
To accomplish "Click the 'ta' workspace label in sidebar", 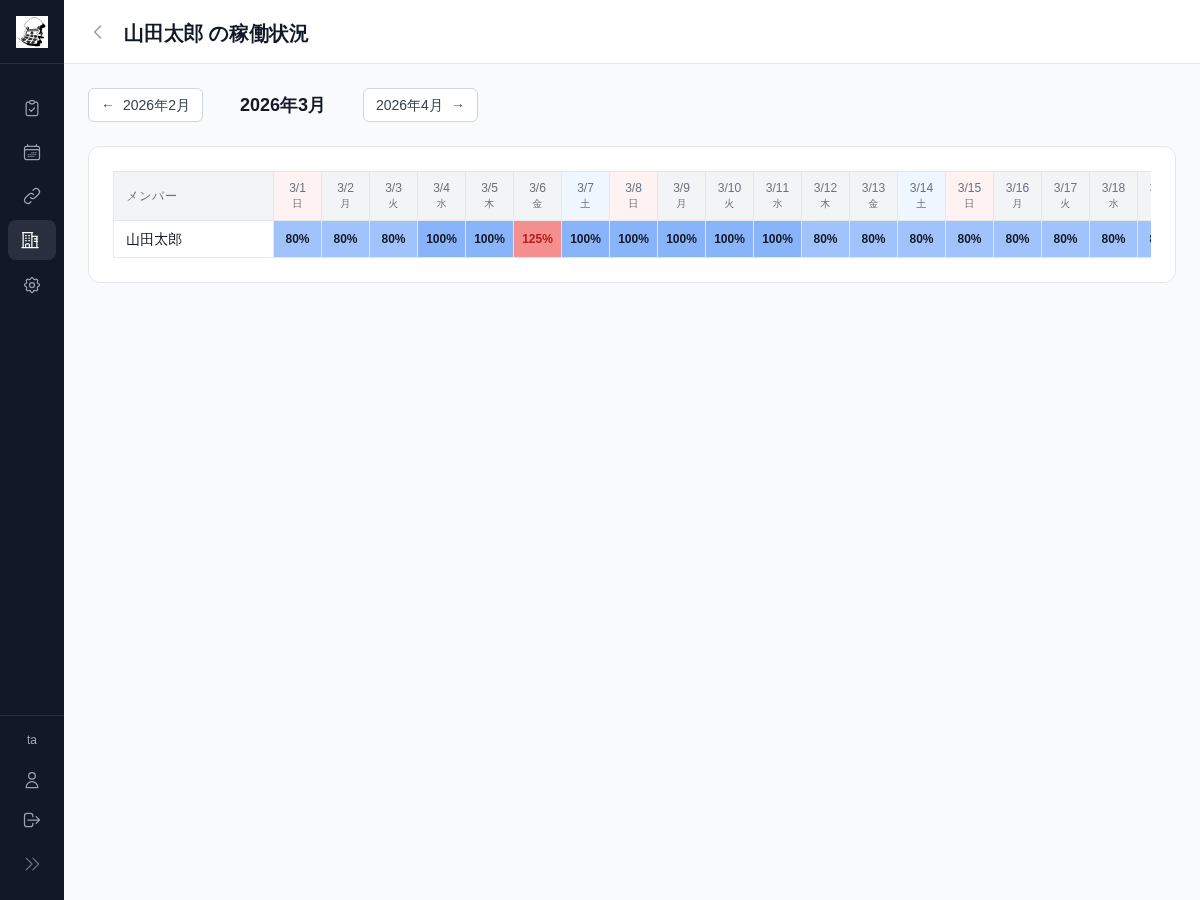I will point(32,740).
